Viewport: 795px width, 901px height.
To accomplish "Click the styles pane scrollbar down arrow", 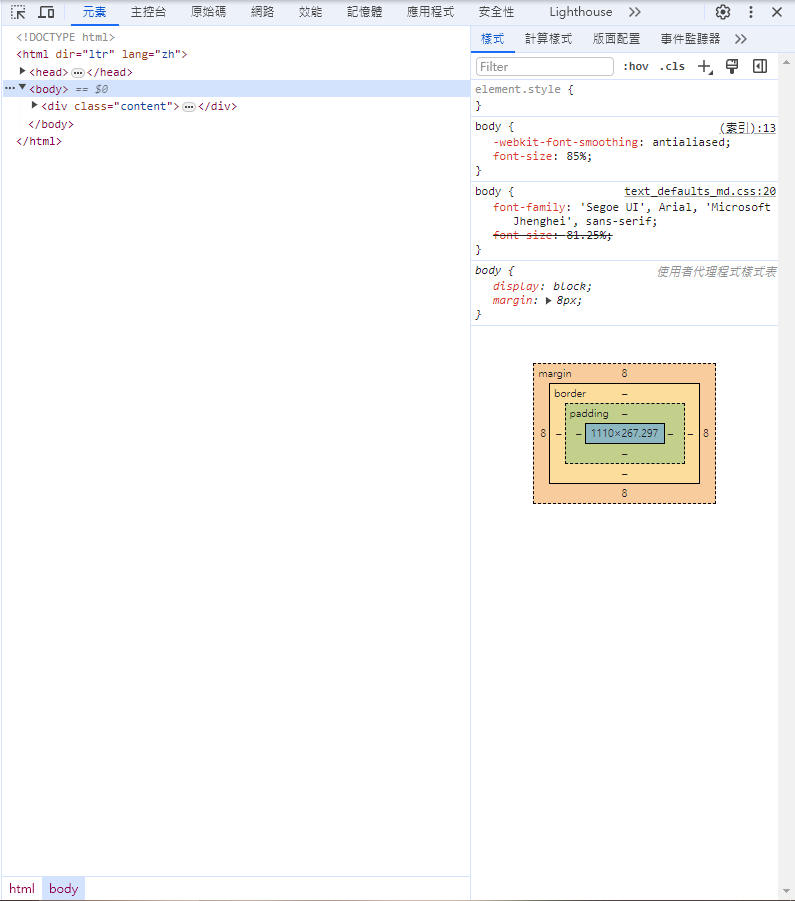I will coord(786,891).
